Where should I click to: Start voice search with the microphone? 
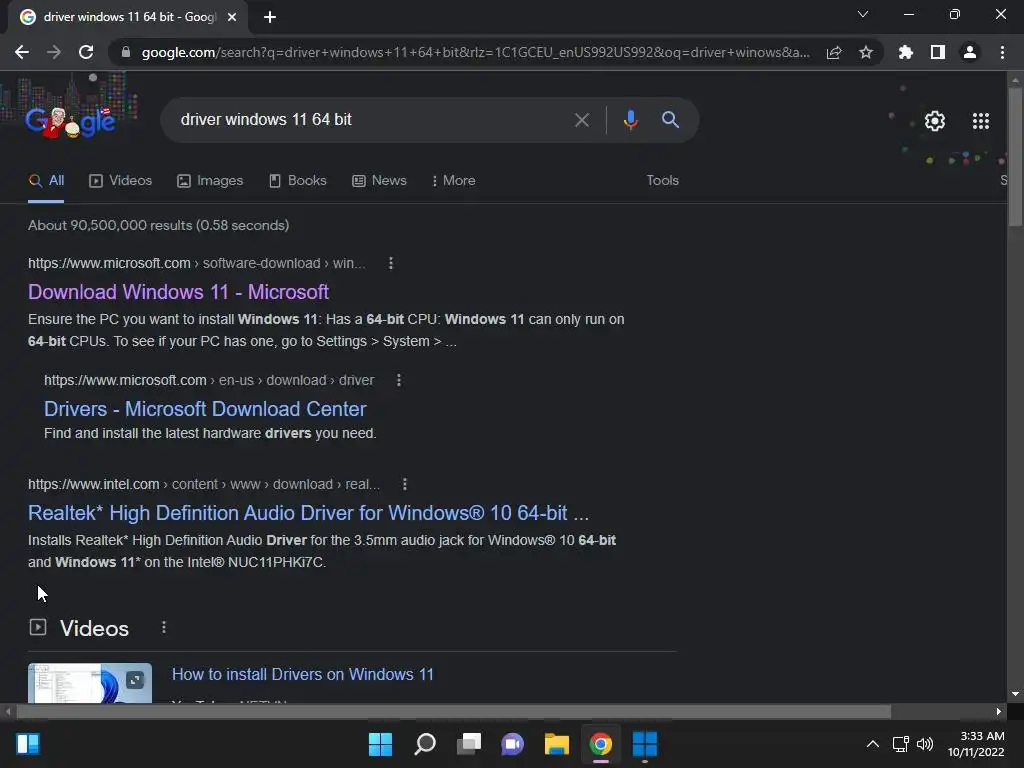click(x=630, y=120)
